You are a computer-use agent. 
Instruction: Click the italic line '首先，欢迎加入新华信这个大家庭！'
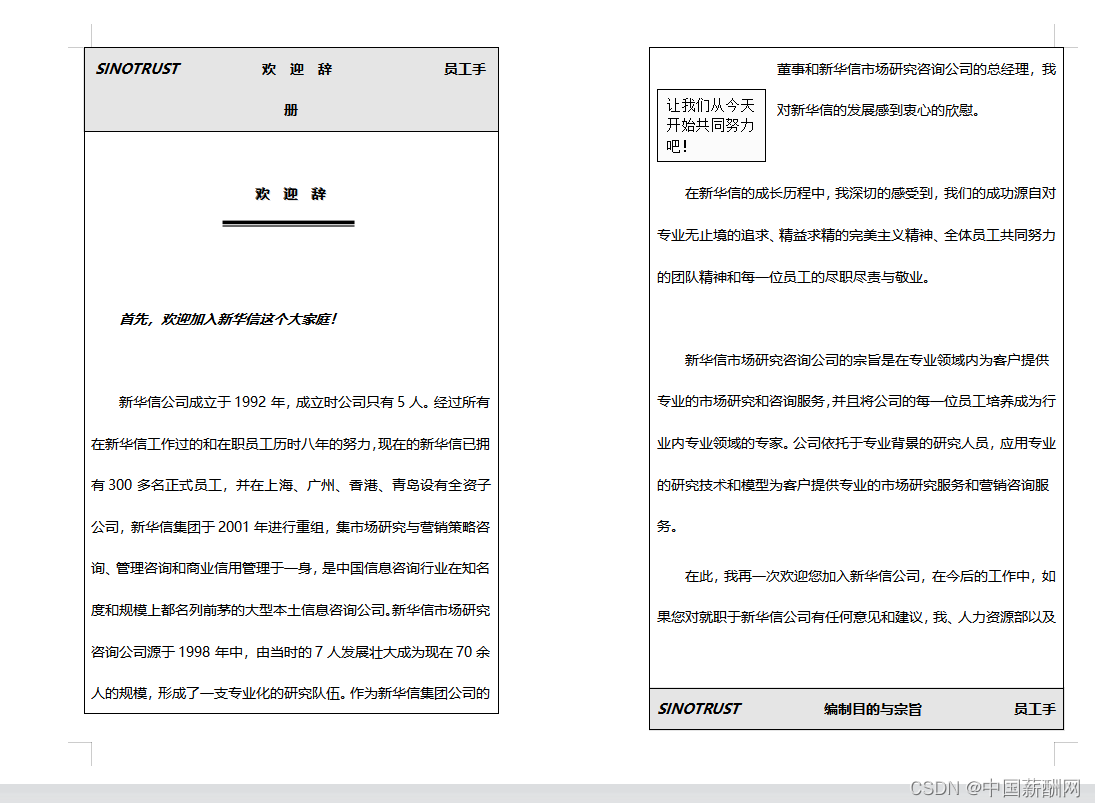228,319
